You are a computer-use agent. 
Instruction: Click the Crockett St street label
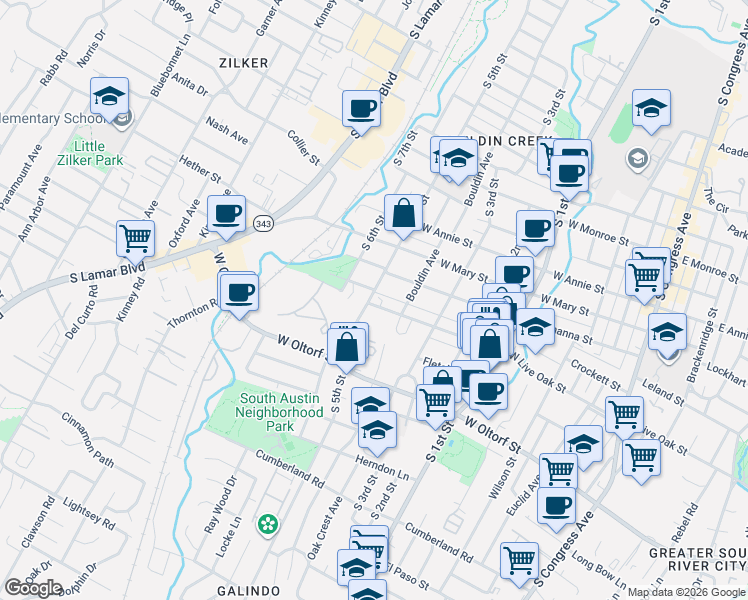(596, 374)
